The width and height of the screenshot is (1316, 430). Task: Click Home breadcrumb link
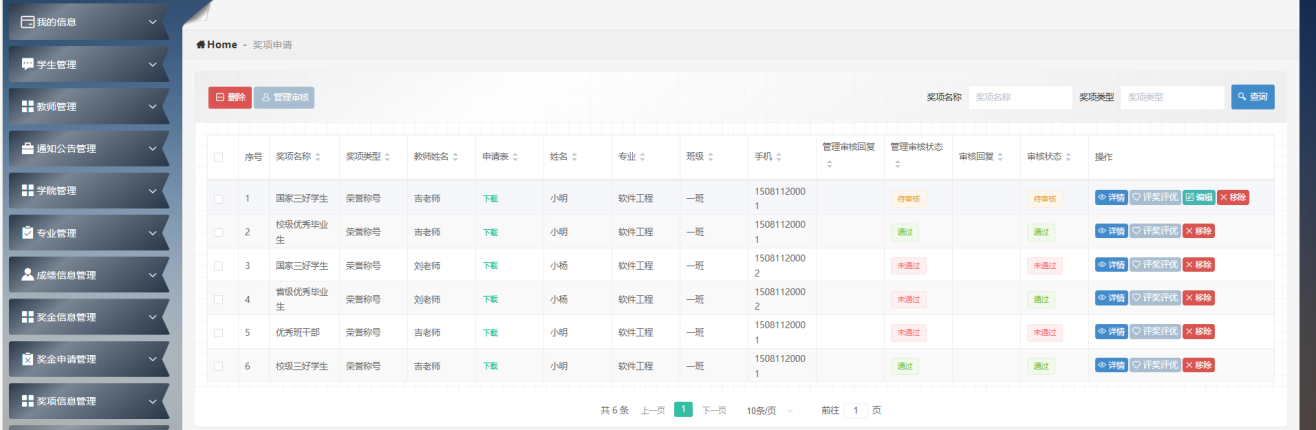[222, 45]
